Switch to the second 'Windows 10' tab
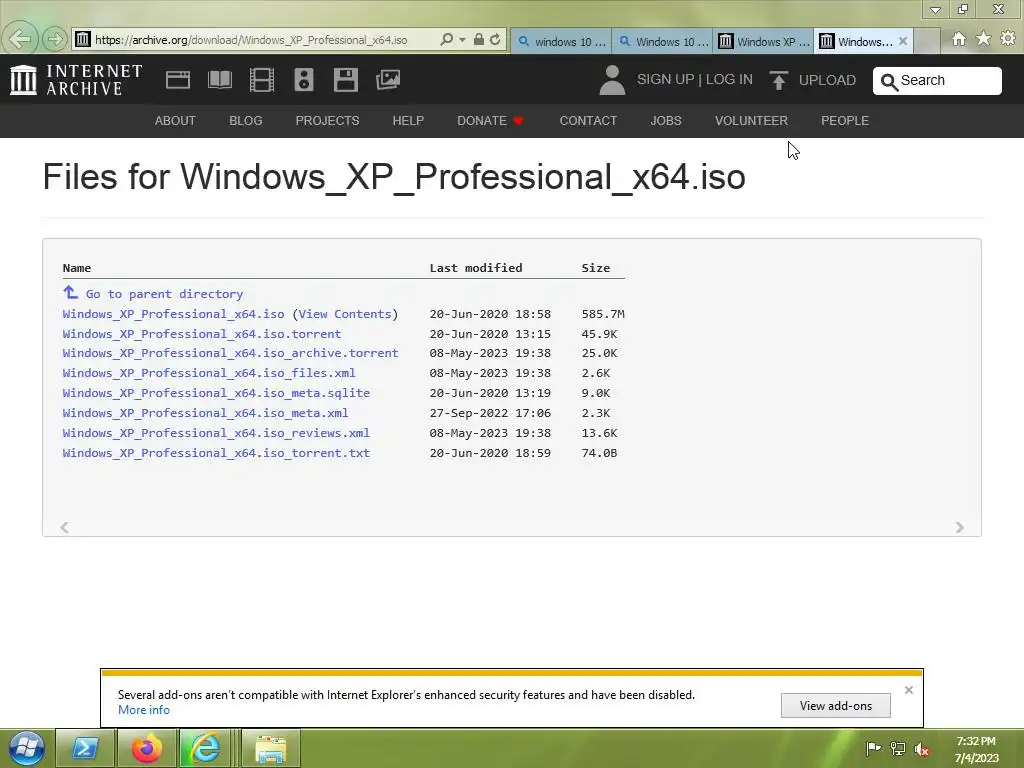Screen dimensions: 1024x768 [x=662, y=41]
